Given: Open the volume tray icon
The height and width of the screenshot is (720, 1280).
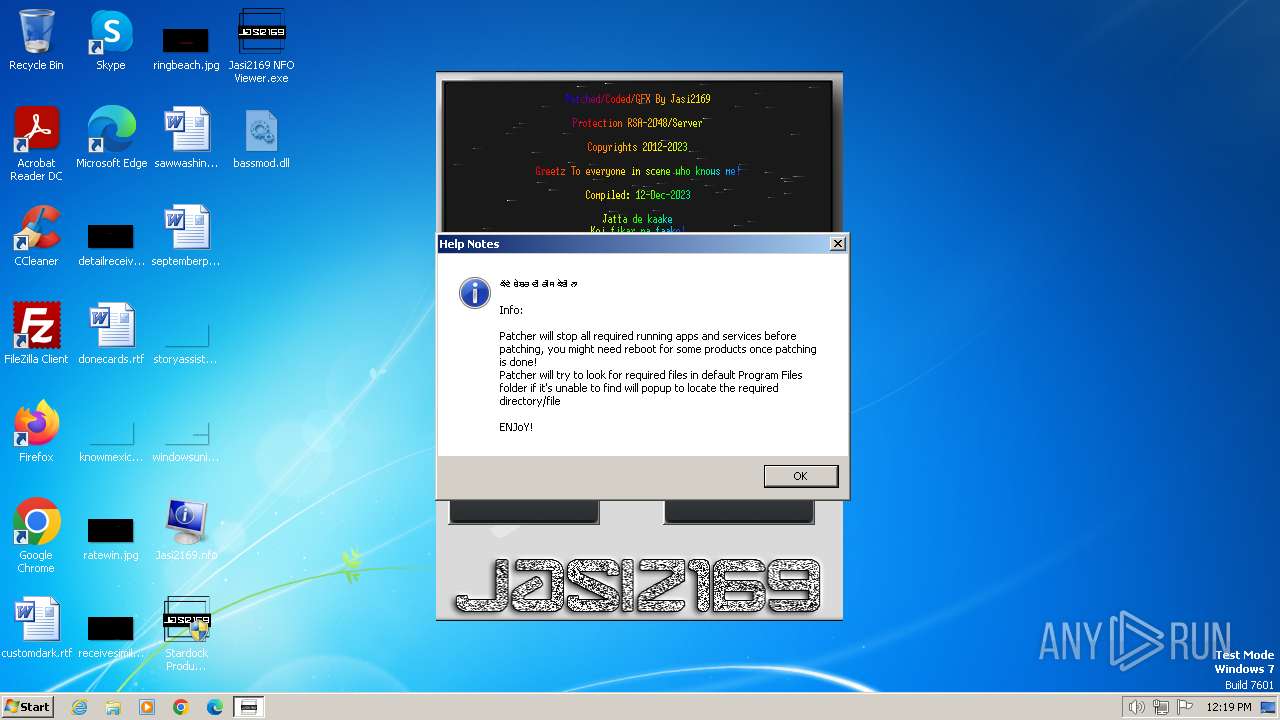Looking at the screenshot, I should click(1136, 707).
